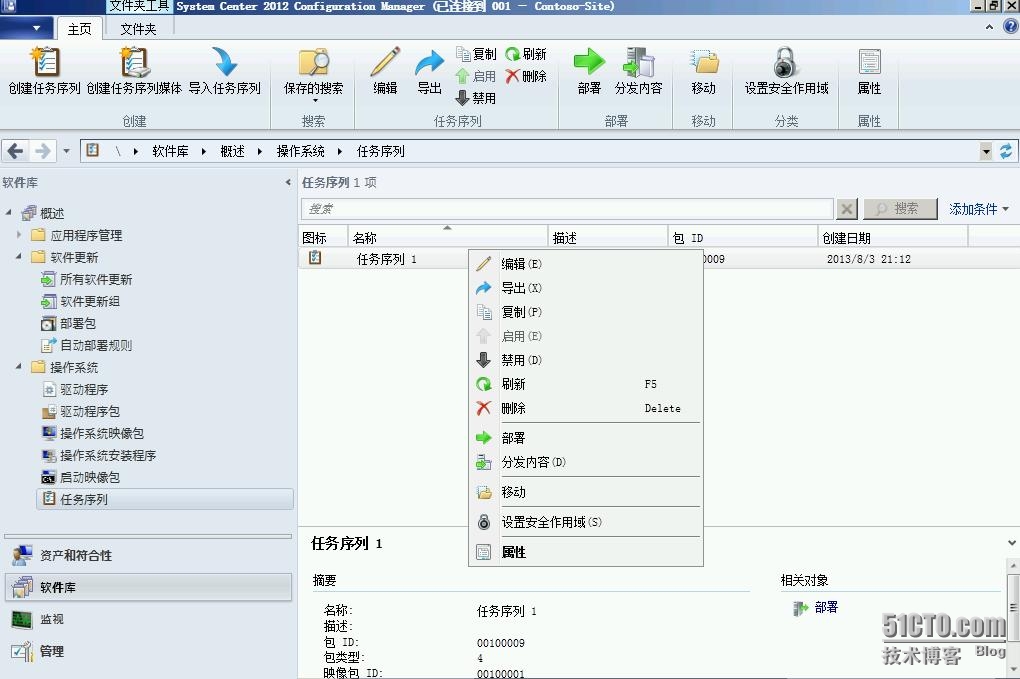Choose 复制(P) in the context menu
The width and height of the screenshot is (1020, 679).
(x=585, y=312)
